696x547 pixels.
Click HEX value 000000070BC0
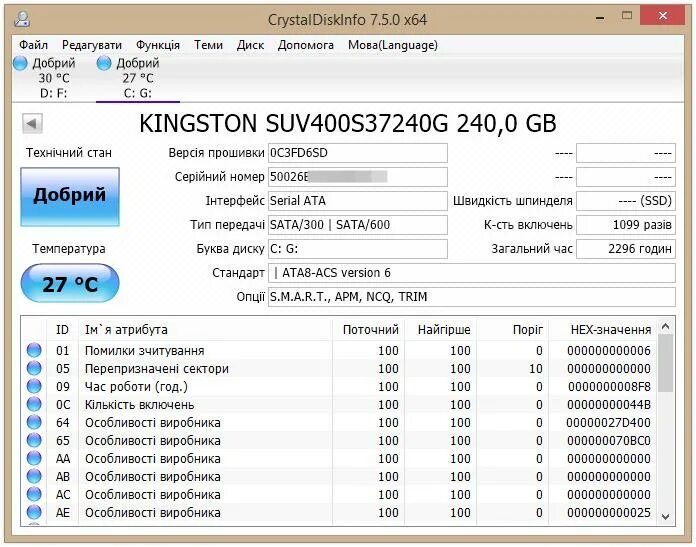609,440
